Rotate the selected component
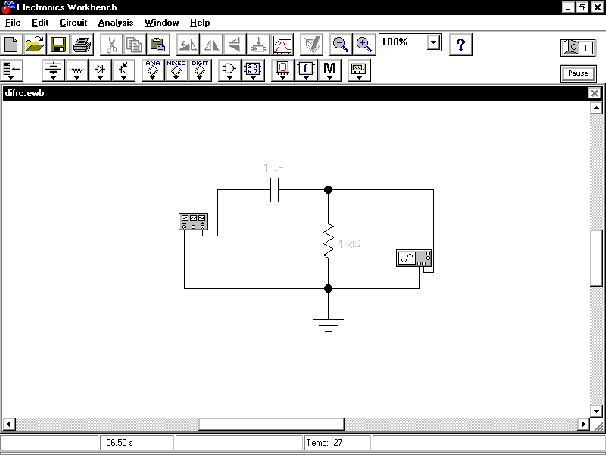 (x=188, y=44)
